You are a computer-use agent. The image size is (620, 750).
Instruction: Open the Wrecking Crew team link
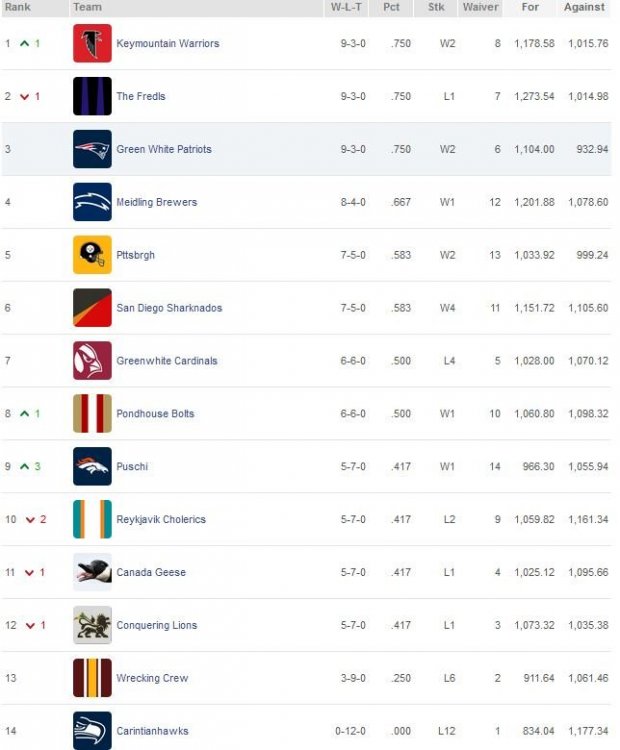(x=152, y=678)
